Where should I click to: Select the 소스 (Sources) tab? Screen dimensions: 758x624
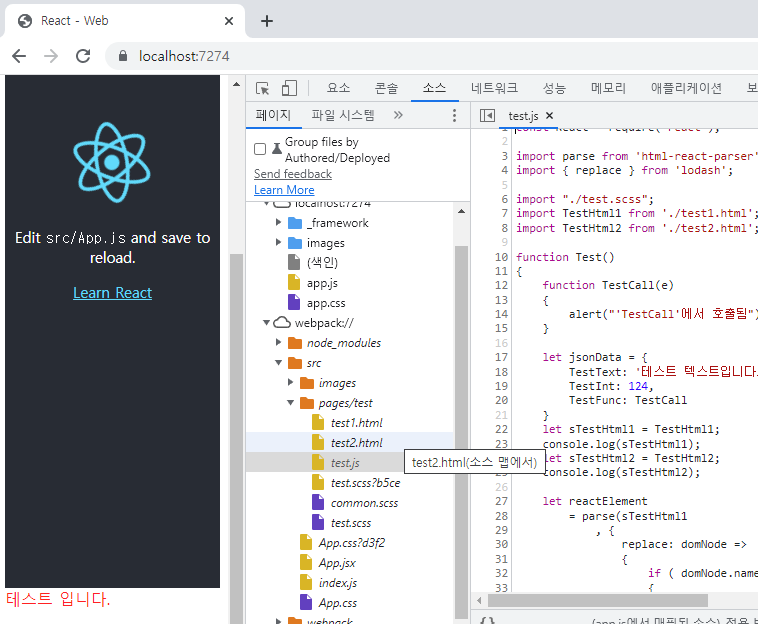[x=434, y=88]
